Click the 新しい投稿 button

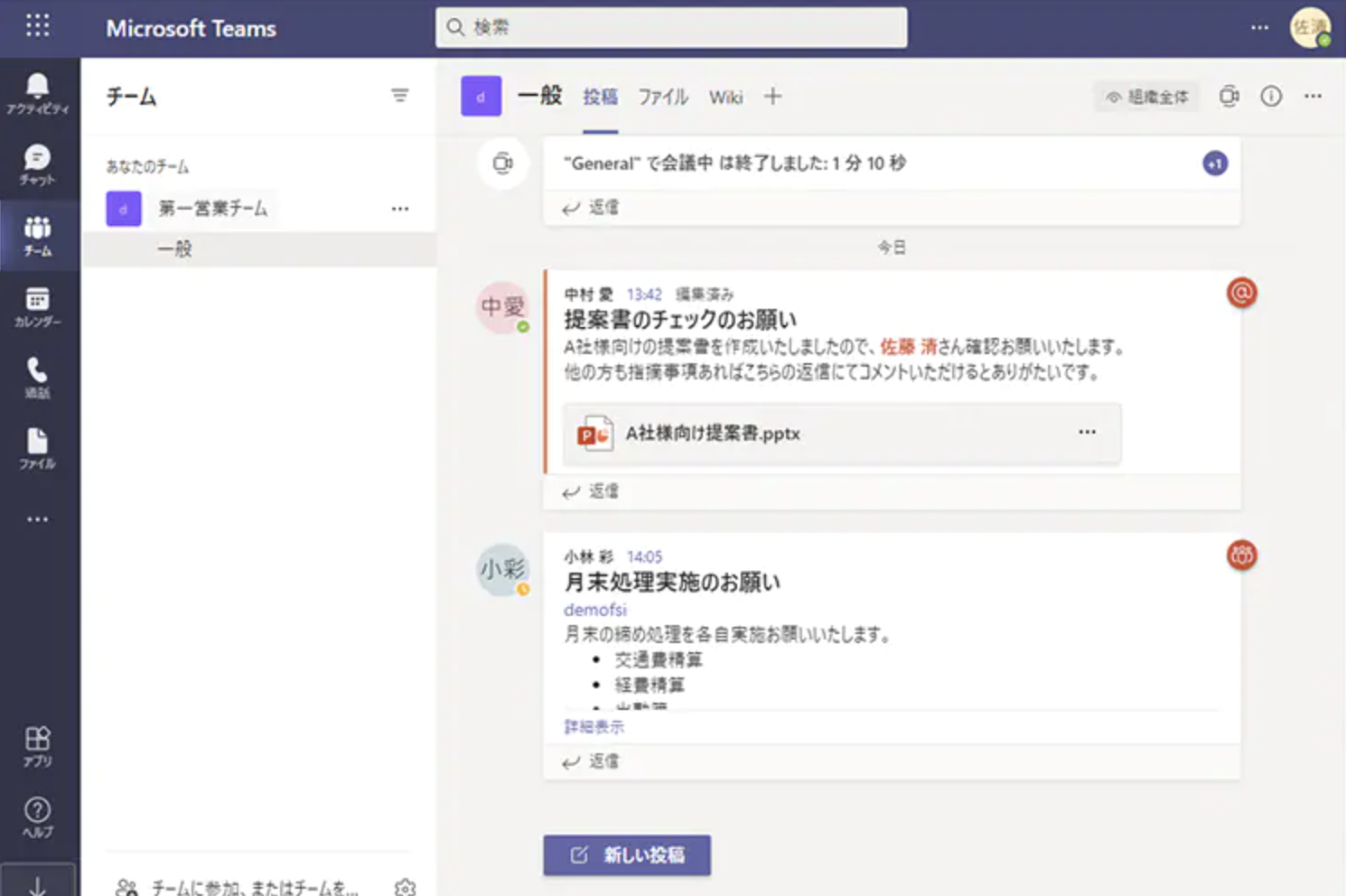(627, 854)
